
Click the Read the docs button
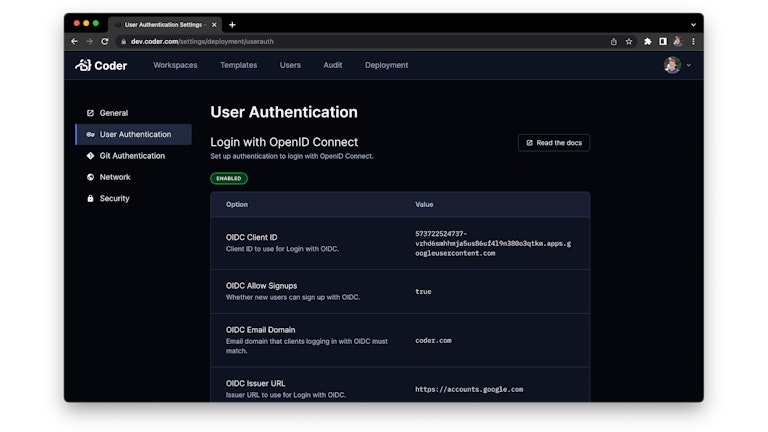(x=554, y=143)
